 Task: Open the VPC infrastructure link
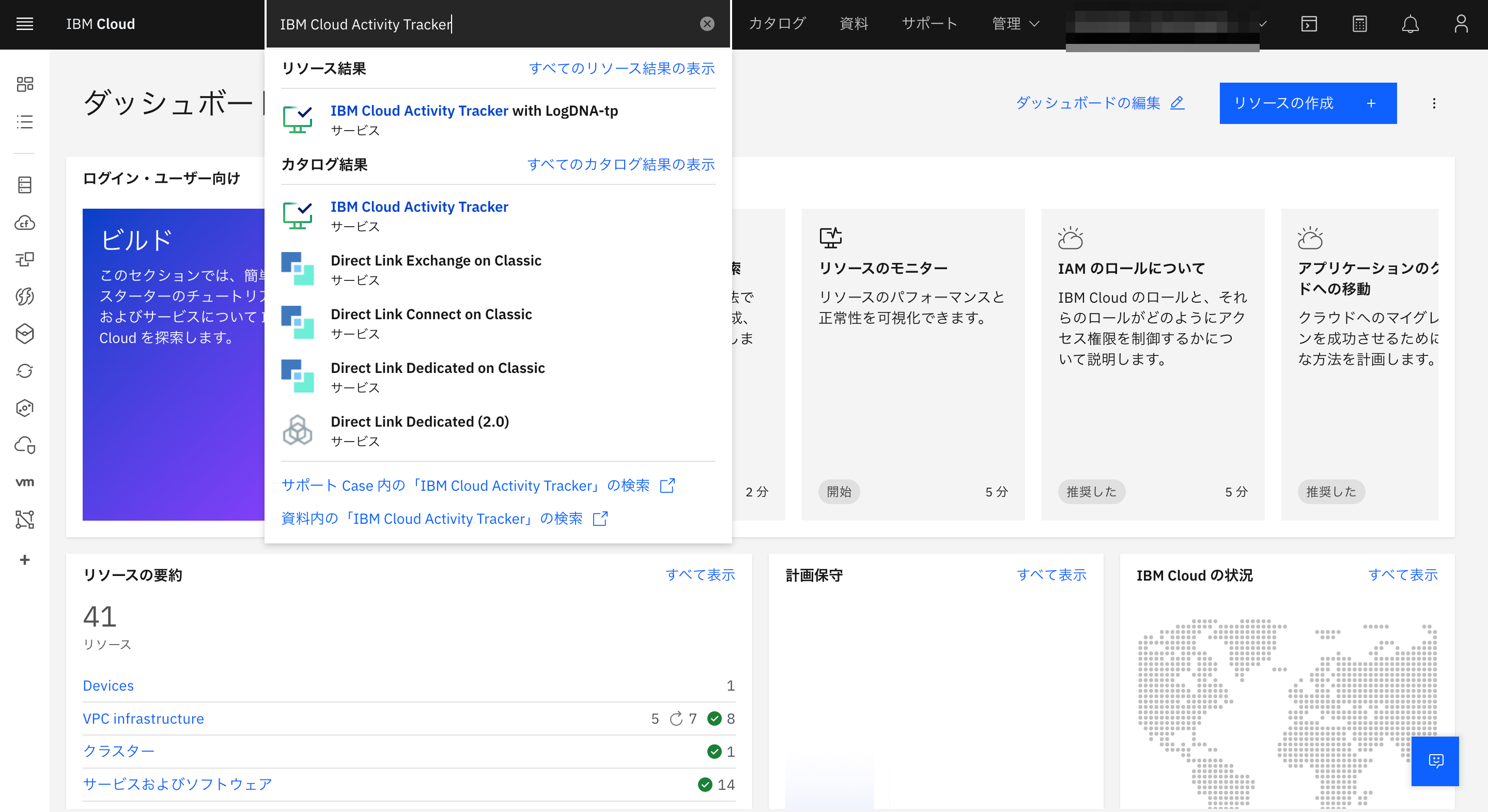point(143,719)
